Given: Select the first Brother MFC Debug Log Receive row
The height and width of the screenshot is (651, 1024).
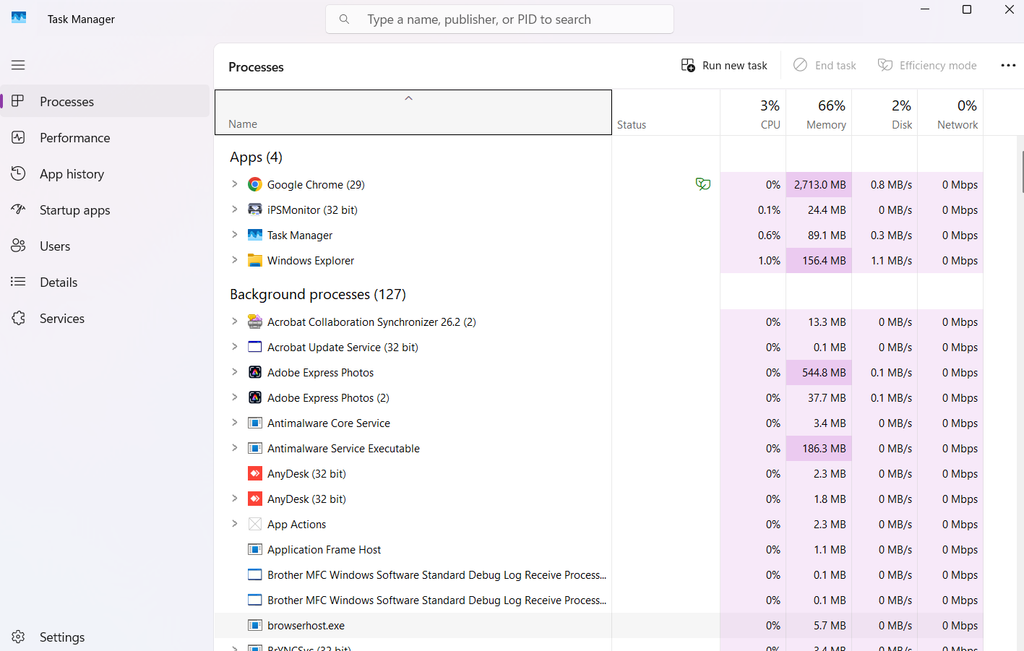Looking at the screenshot, I should pyautogui.click(x=599, y=575).
